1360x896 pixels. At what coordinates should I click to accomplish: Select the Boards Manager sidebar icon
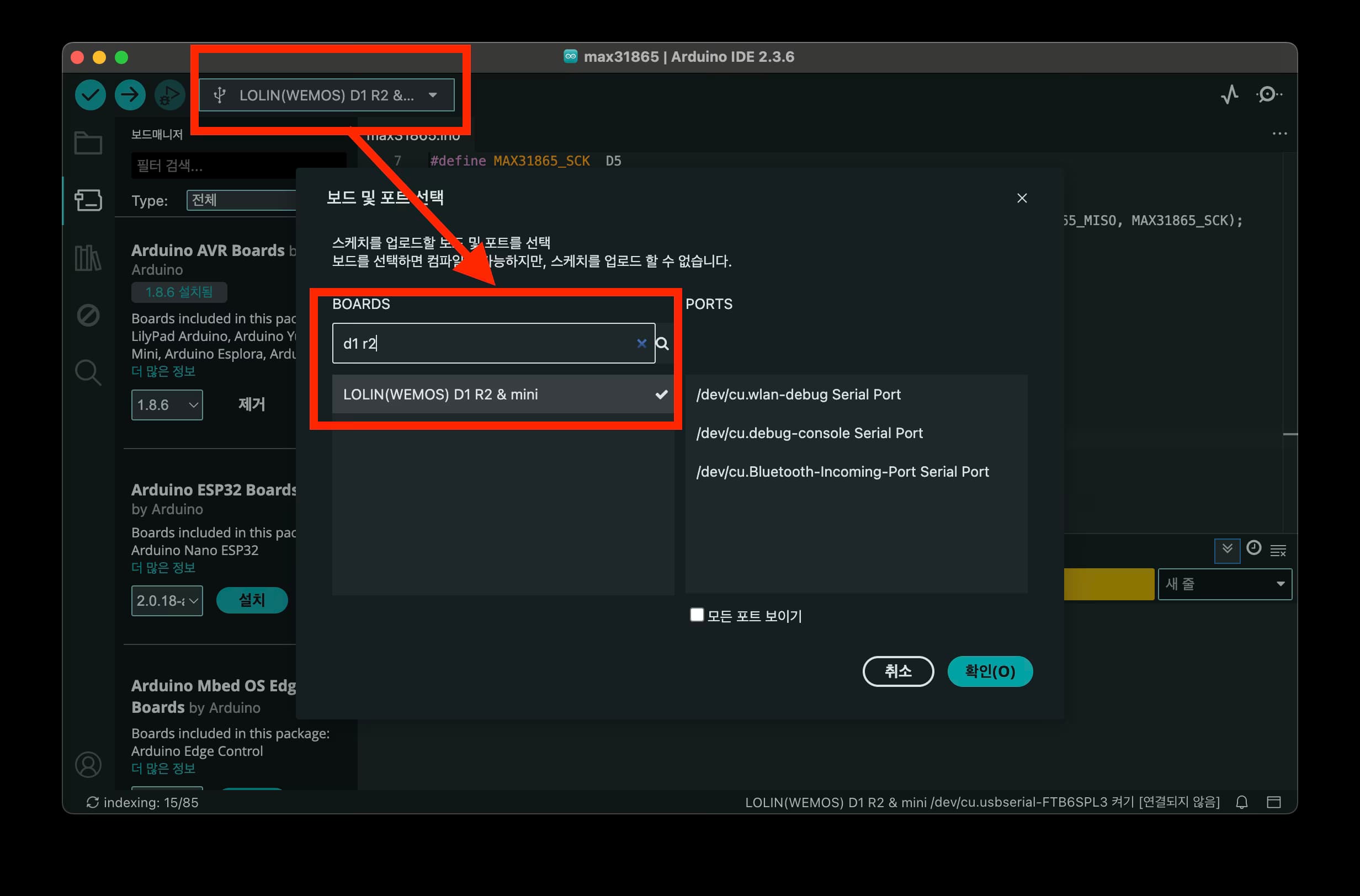pyautogui.click(x=88, y=200)
